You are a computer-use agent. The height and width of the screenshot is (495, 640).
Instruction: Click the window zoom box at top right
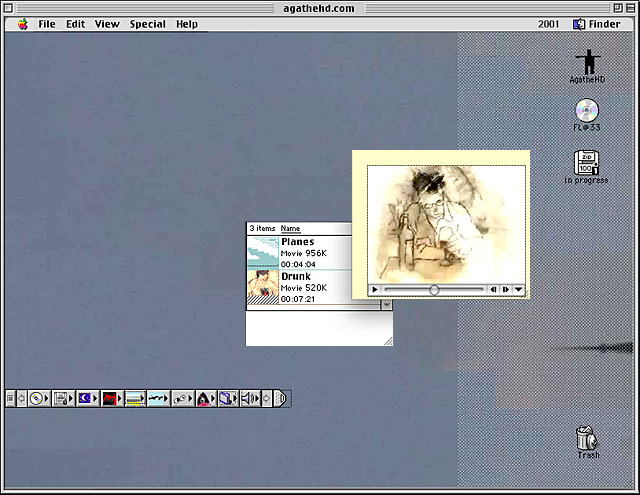[618, 8]
